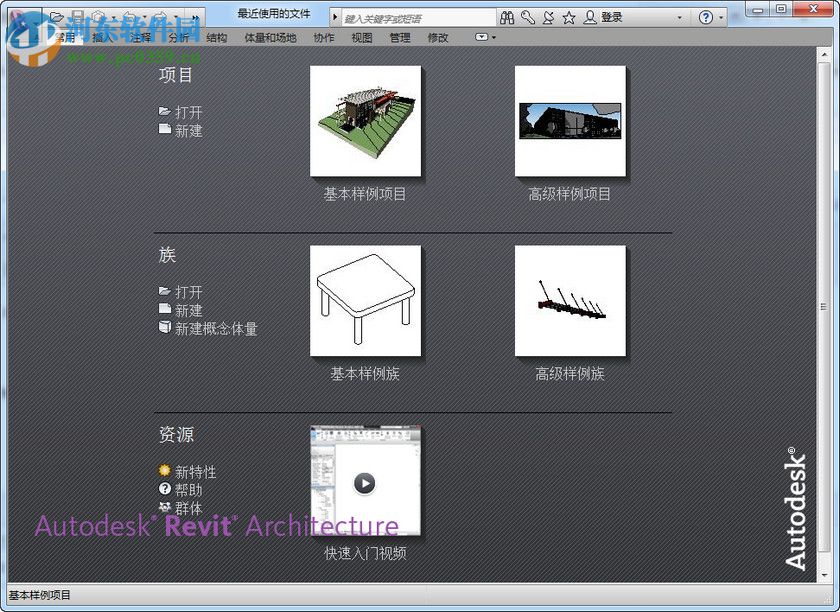Screen dimensions: 840x612
Task: Switch to the 插入 ribbon tab
Action: click(x=100, y=37)
